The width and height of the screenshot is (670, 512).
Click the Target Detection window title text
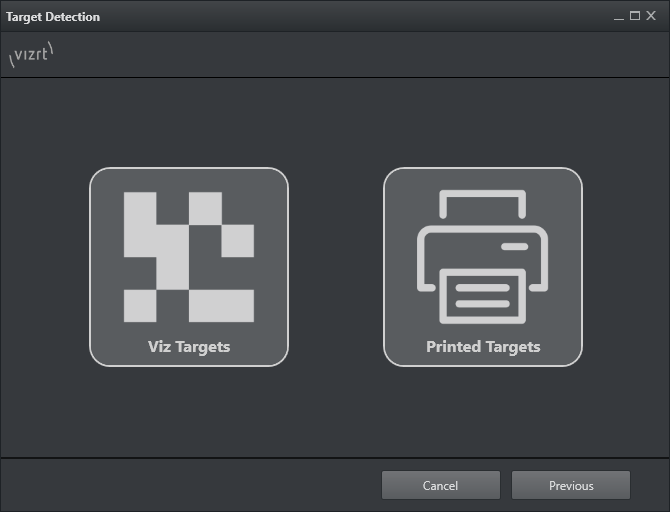pyautogui.click(x=53, y=17)
